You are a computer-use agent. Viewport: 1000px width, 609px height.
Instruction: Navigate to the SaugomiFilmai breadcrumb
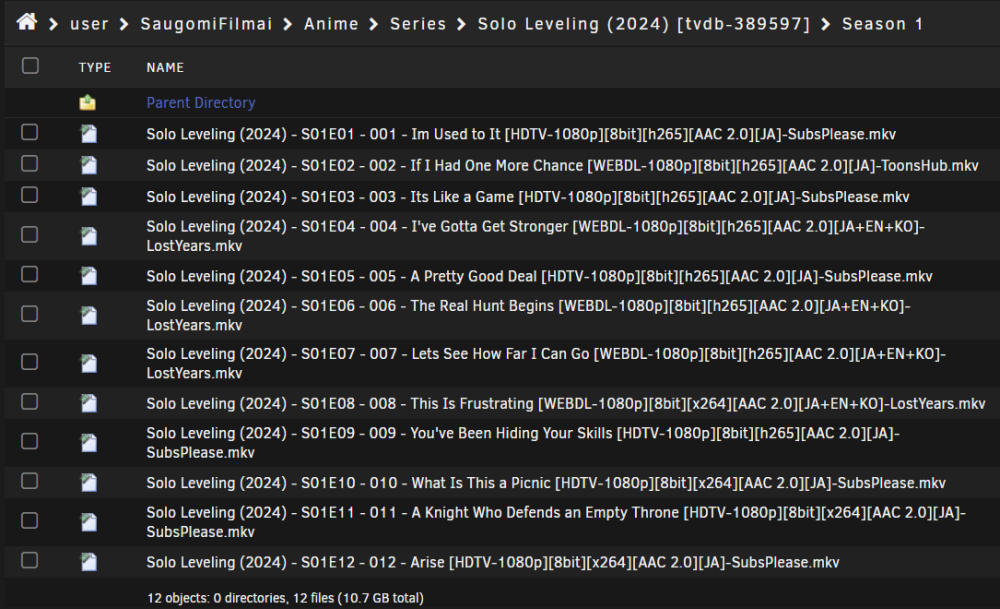[x=206, y=24]
